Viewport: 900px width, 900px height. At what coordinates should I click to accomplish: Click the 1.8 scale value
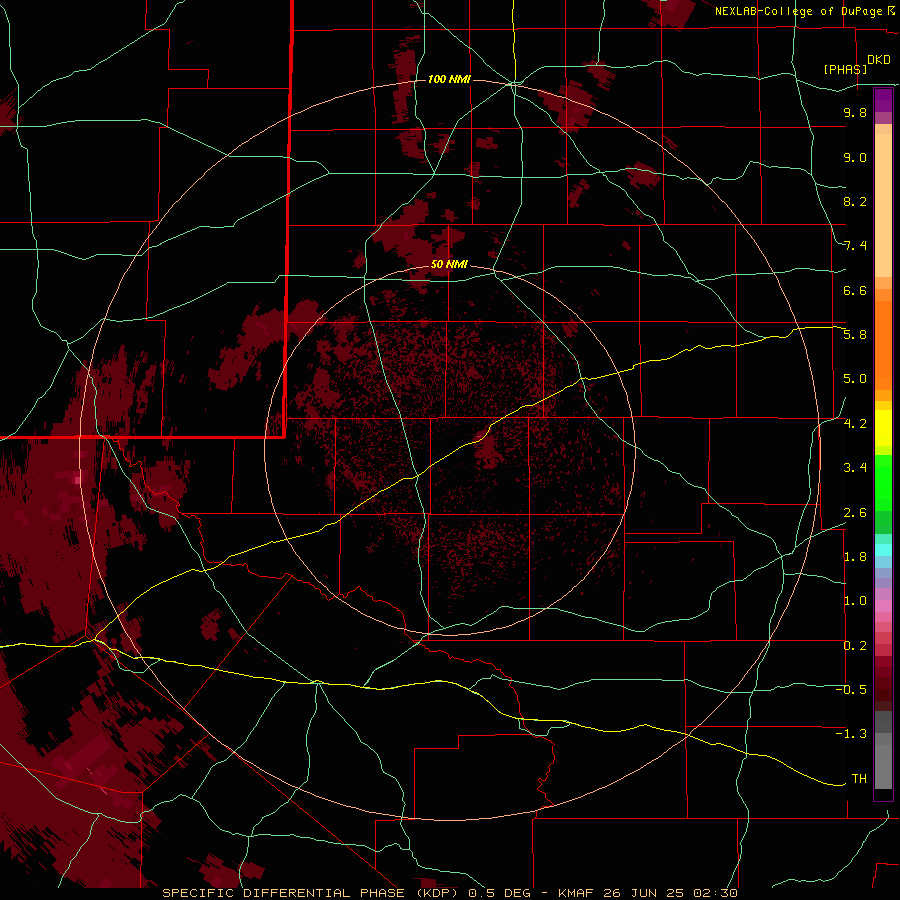tap(855, 557)
